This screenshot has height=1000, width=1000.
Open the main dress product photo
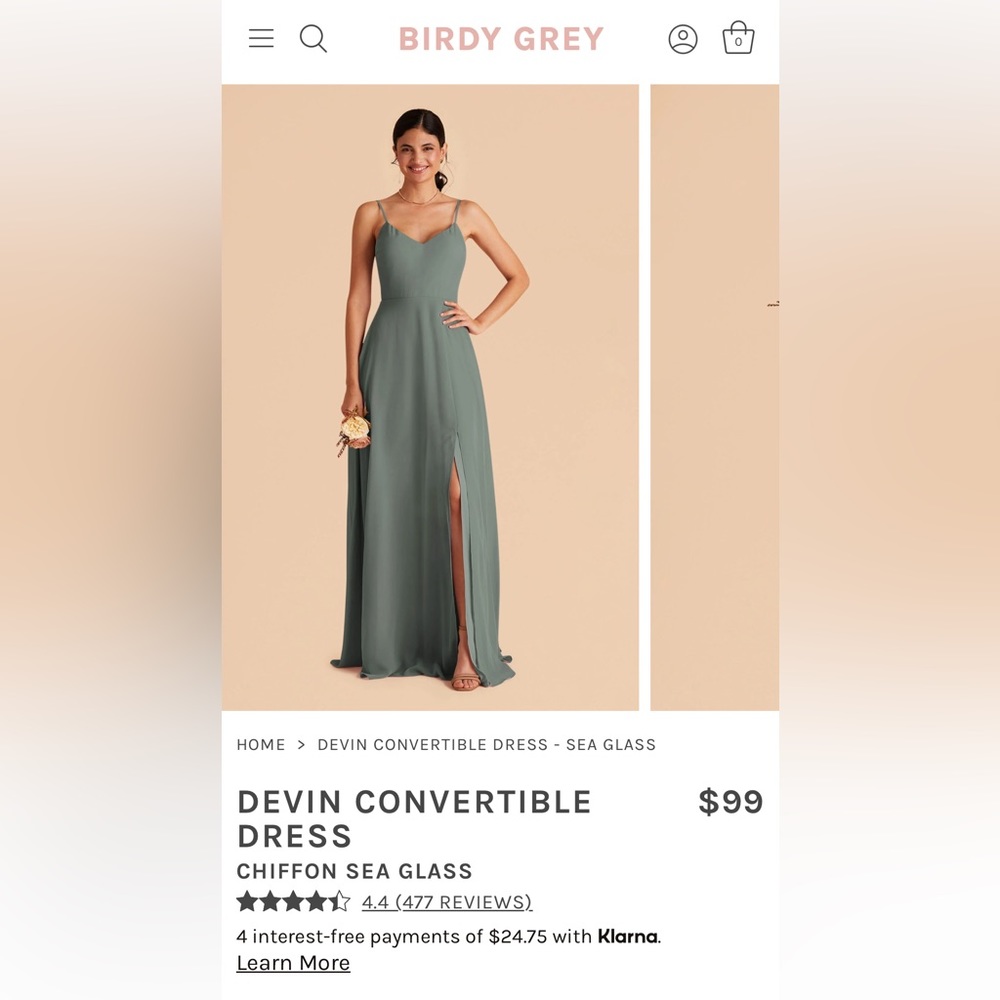tap(429, 400)
